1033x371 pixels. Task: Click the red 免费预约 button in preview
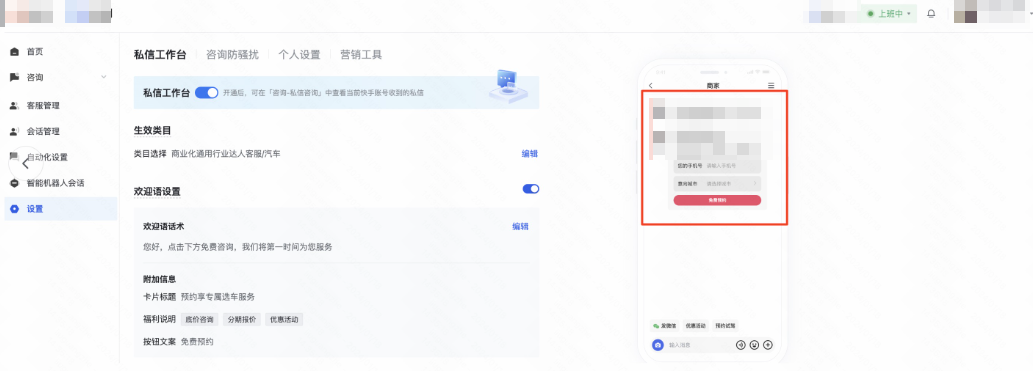coord(717,200)
